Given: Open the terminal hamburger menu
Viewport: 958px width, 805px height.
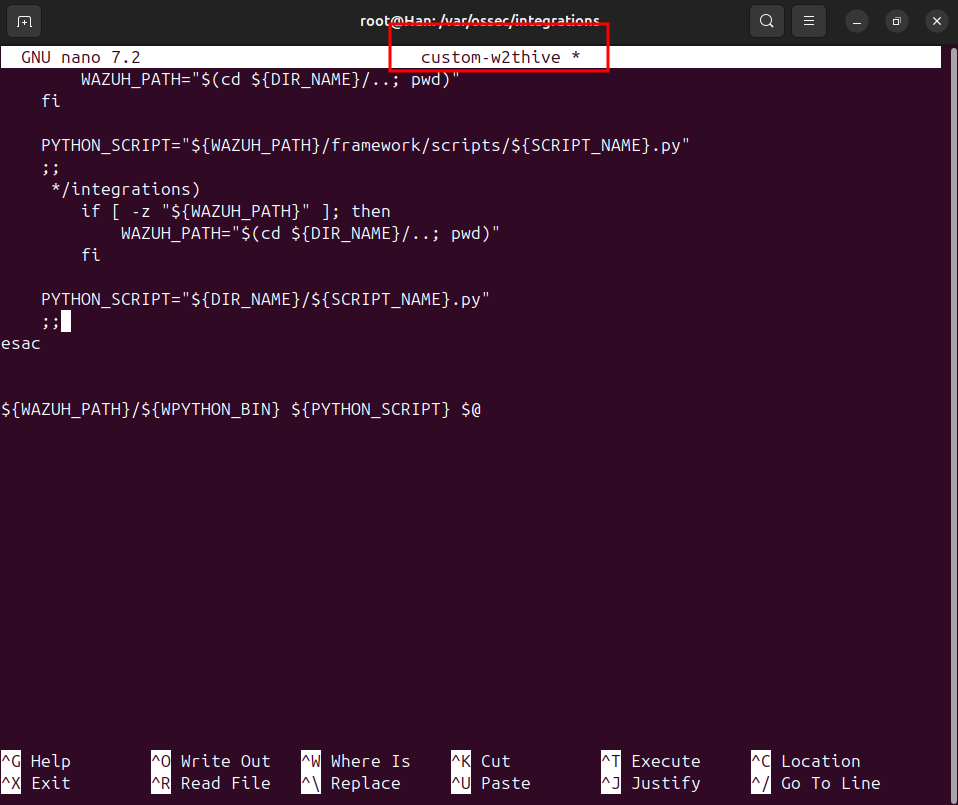Looking at the screenshot, I should point(808,21).
